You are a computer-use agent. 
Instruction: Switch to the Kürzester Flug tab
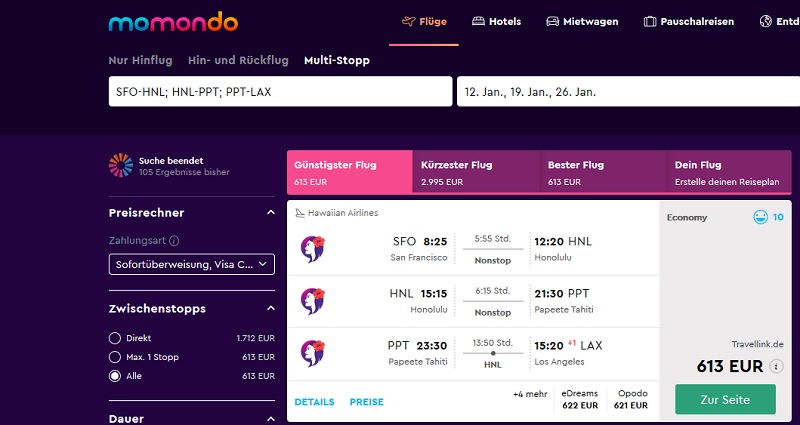click(x=476, y=172)
